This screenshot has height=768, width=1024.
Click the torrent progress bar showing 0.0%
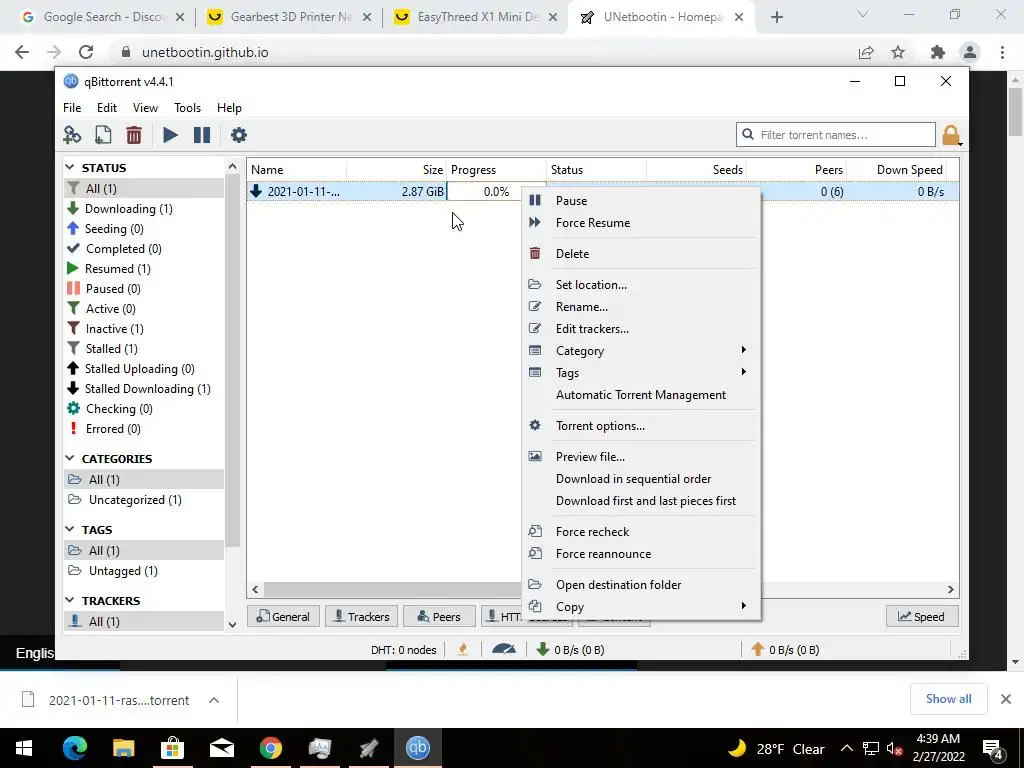(x=496, y=191)
